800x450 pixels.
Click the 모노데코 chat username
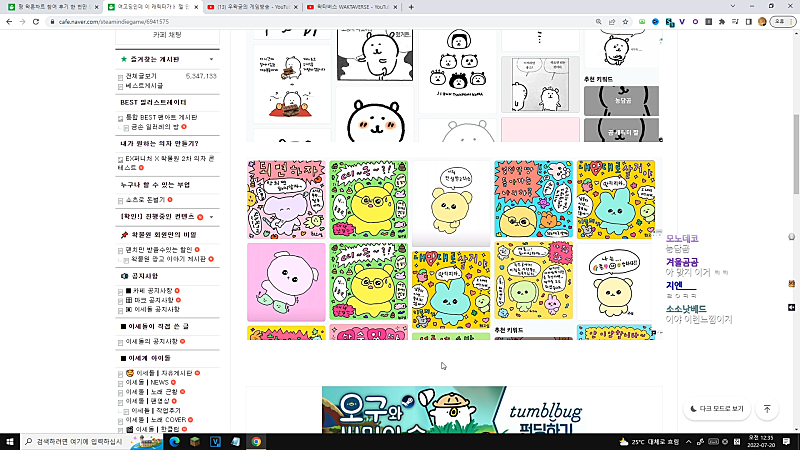pyautogui.click(x=682, y=238)
